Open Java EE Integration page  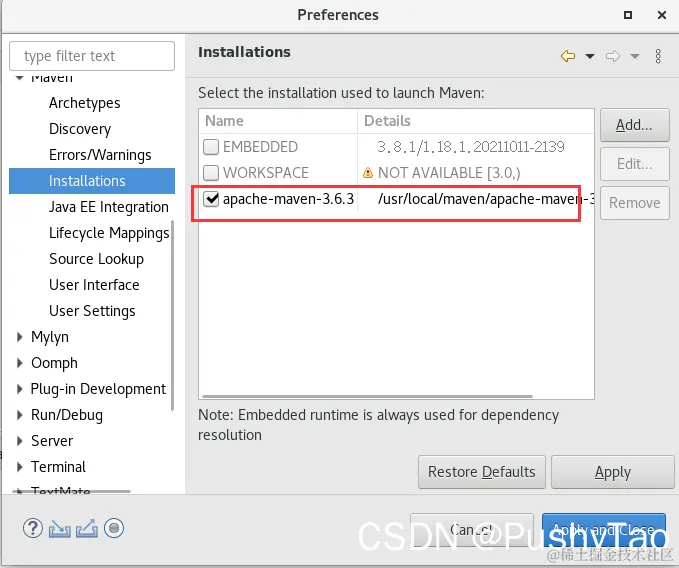click(109, 207)
